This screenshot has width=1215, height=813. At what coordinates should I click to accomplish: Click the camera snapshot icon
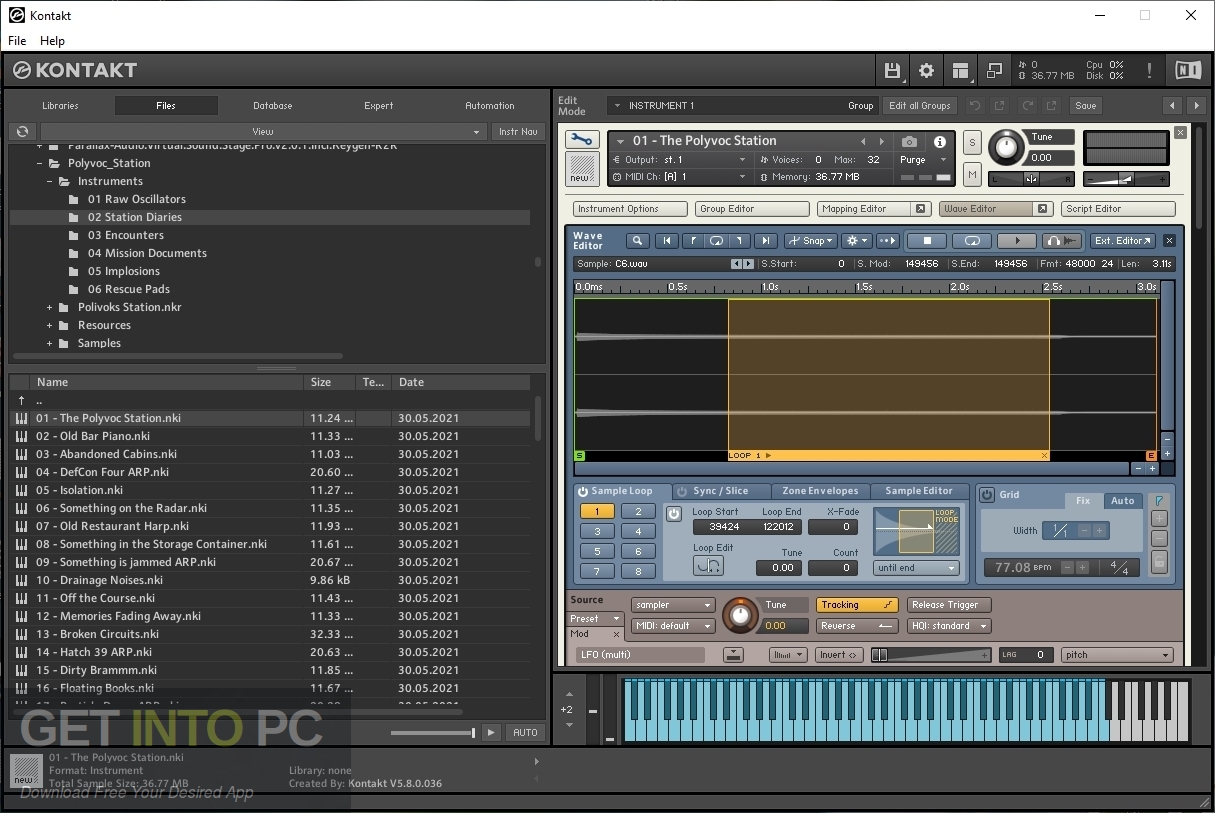909,142
